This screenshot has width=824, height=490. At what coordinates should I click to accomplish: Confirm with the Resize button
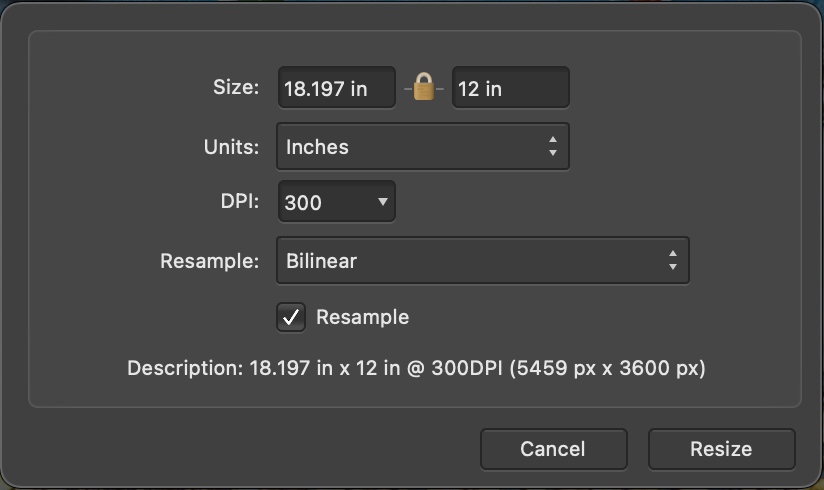click(722, 449)
